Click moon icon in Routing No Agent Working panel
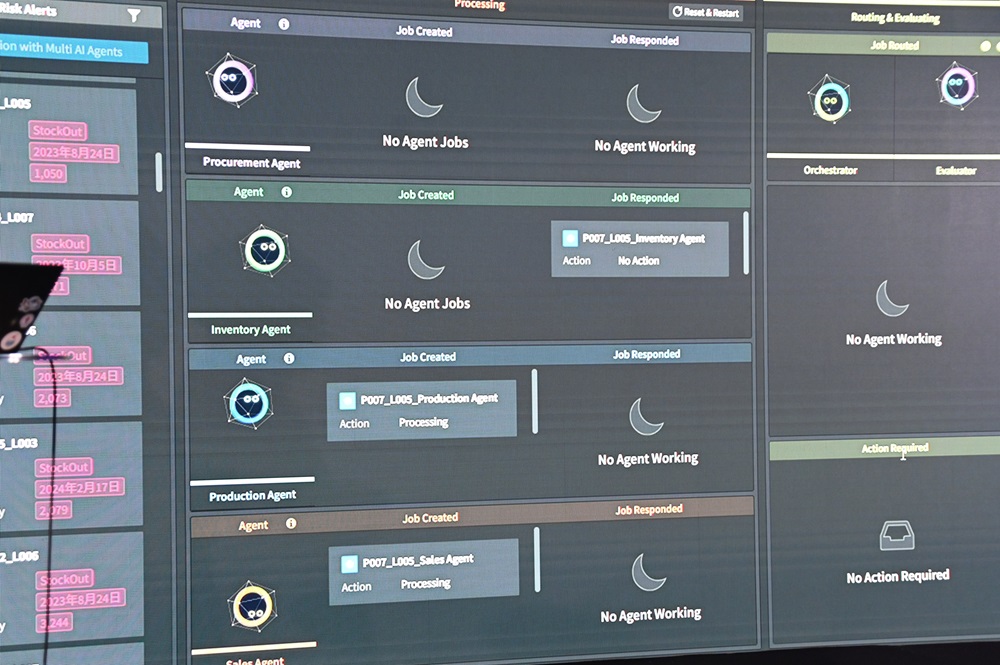Viewport: 1000px width, 665px height. click(x=892, y=298)
